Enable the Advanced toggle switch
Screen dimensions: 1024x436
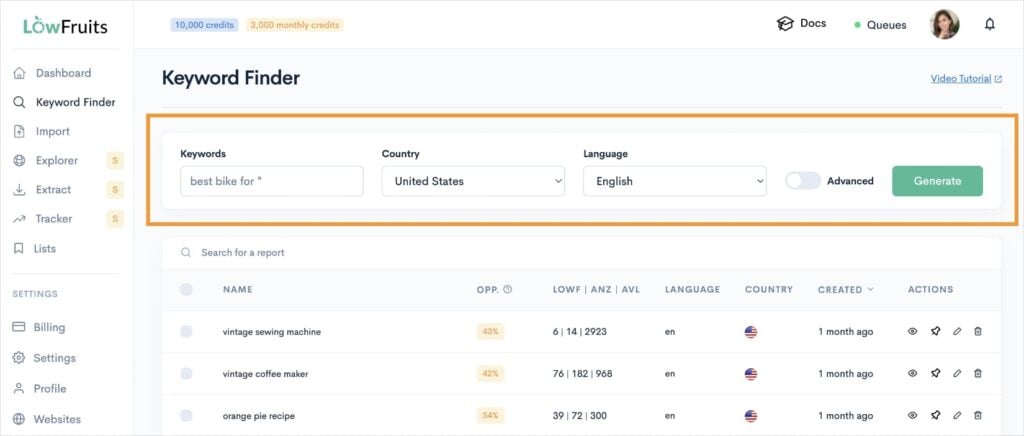click(x=803, y=181)
